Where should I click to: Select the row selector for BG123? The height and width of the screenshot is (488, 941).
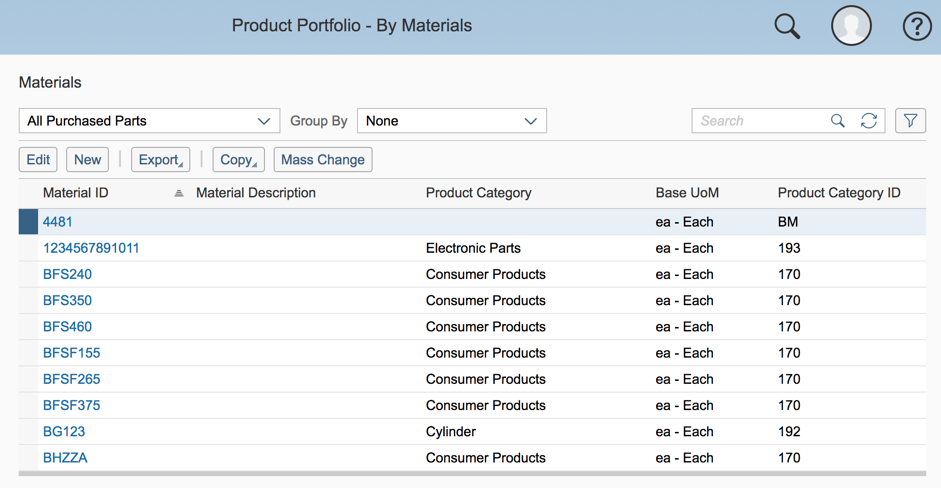[x=28, y=432]
